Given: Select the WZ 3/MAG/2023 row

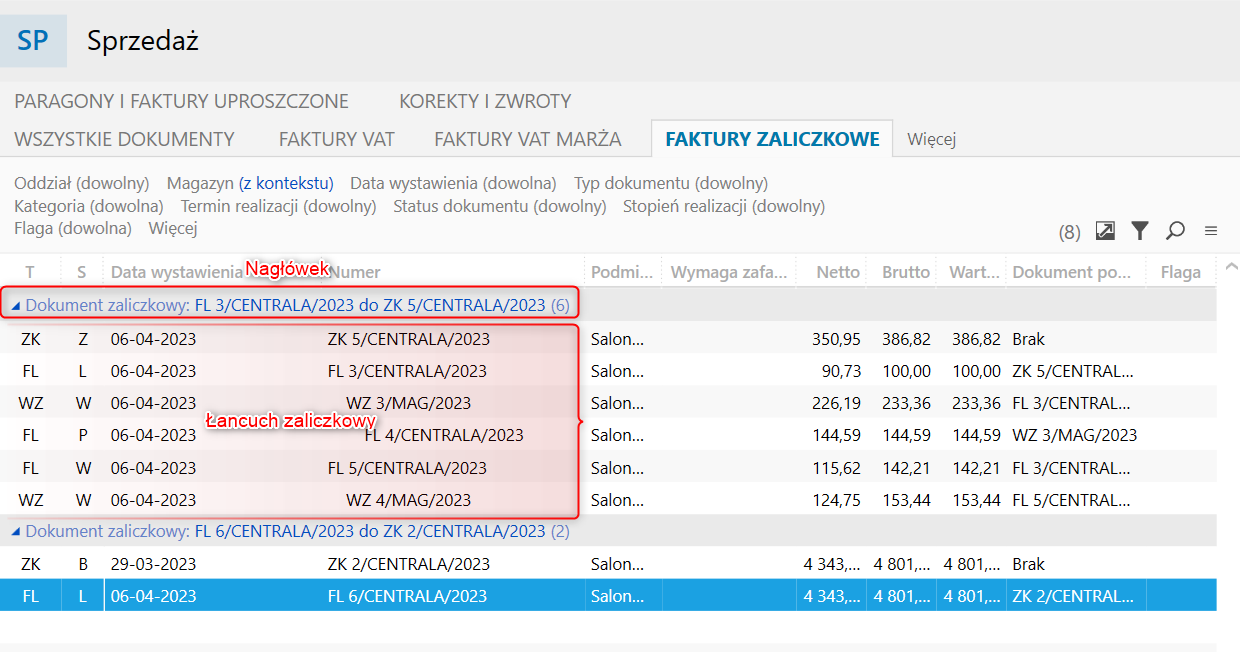Looking at the screenshot, I should click(608, 403).
